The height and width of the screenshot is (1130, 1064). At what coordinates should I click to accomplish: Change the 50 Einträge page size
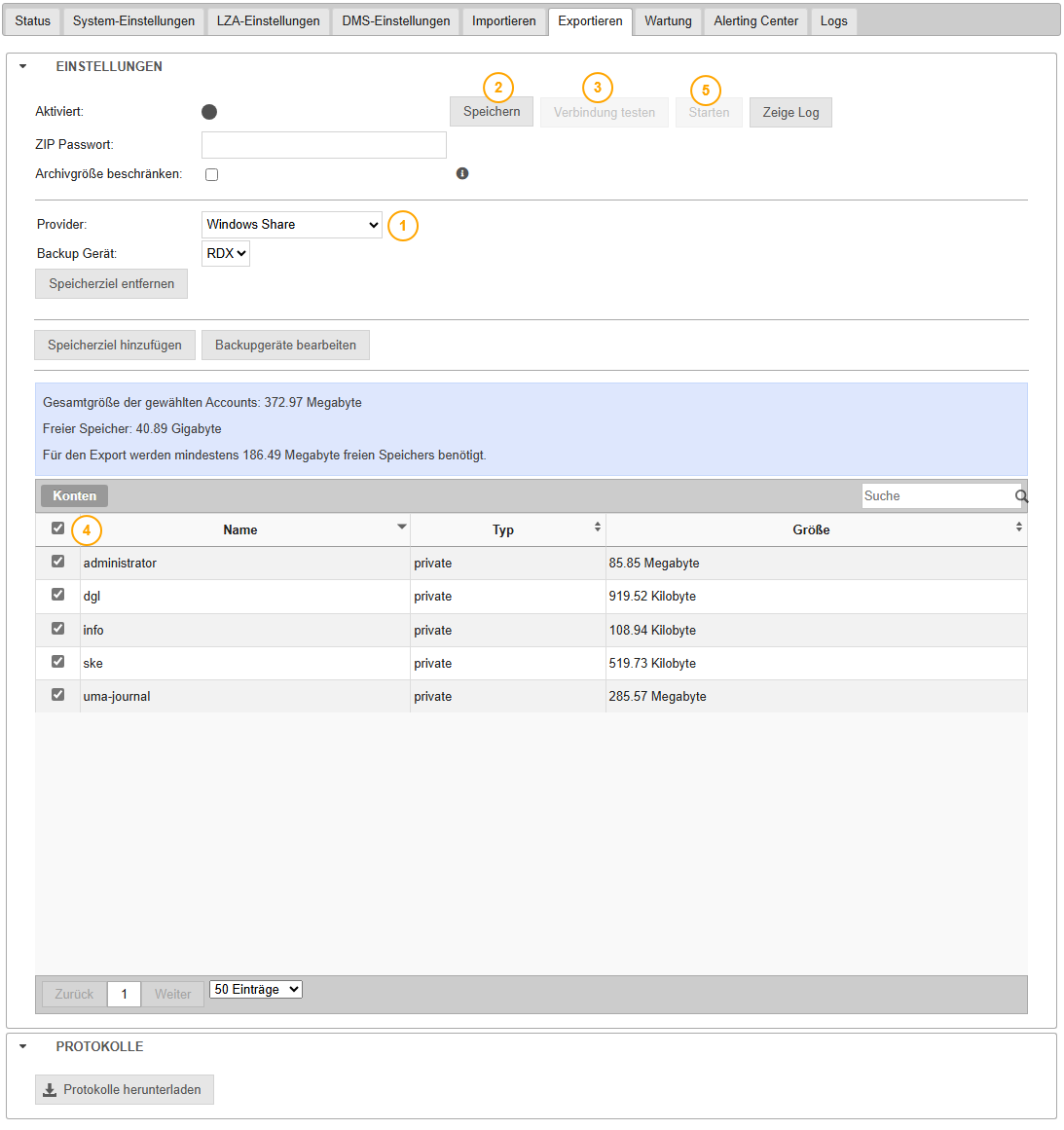point(256,990)
